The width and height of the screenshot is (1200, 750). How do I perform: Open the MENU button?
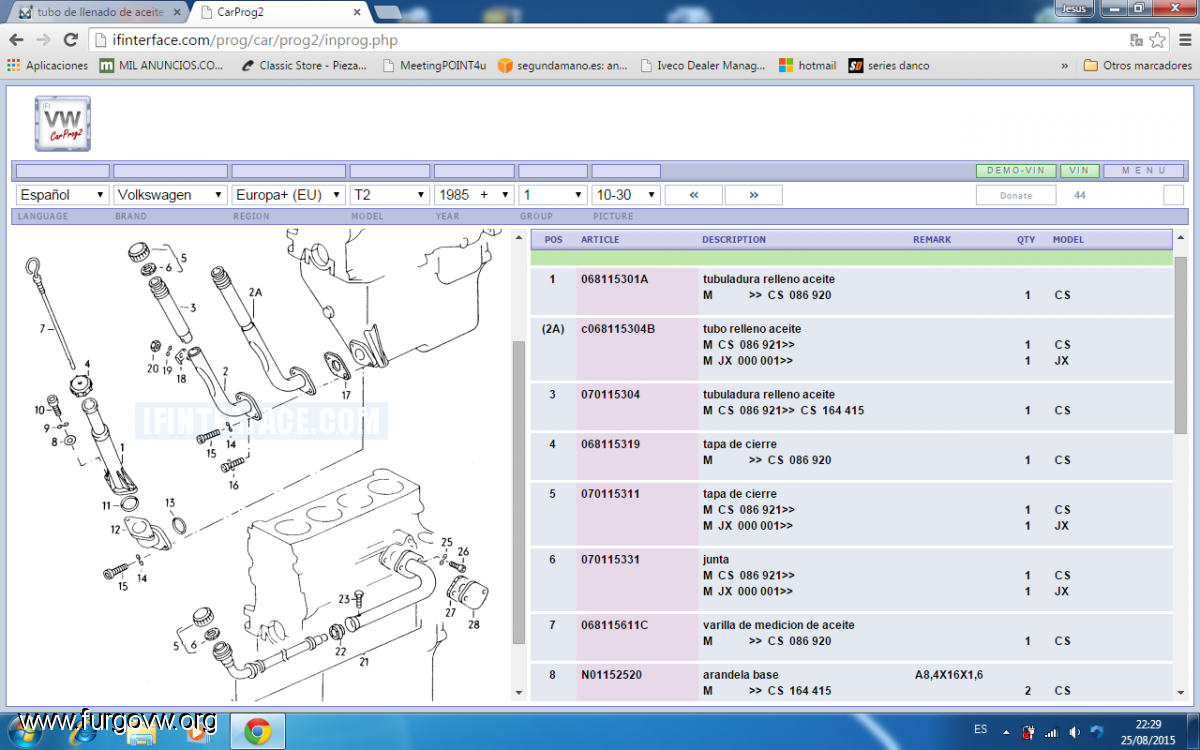(1144, 171)
